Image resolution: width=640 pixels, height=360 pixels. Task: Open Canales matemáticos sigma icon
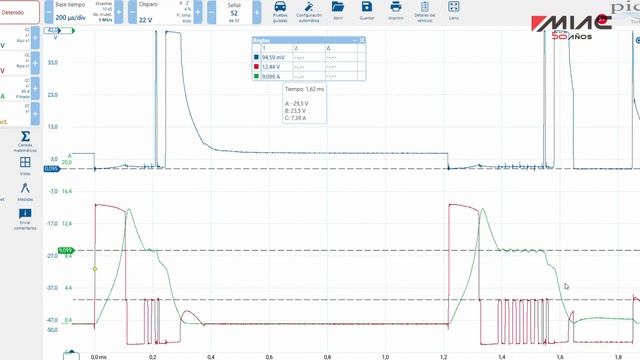click(x=25, y=141)
